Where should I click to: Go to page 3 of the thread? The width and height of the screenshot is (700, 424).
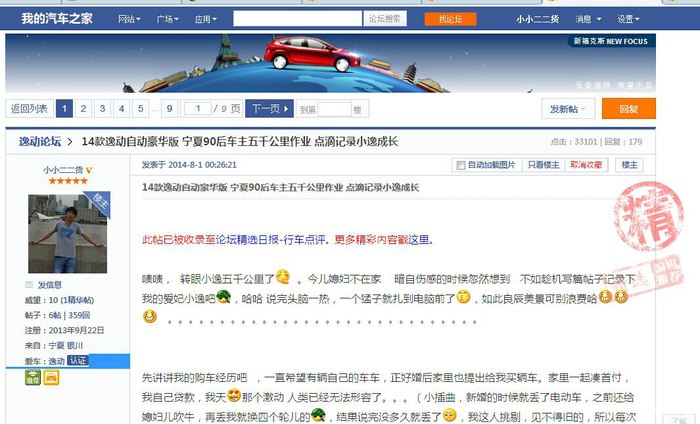pyautogui.click(x=102, y=109)
